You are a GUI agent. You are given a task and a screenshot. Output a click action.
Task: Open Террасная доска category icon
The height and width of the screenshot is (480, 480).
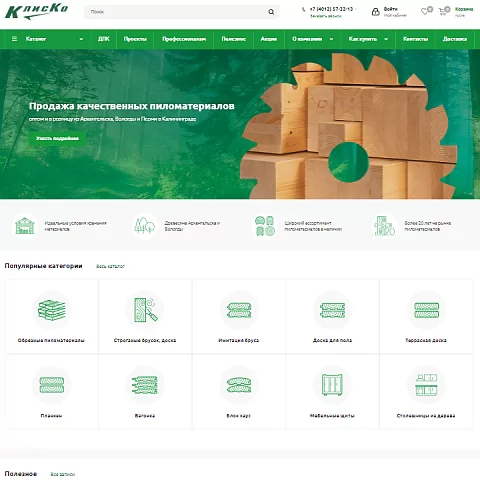point(426,310)
